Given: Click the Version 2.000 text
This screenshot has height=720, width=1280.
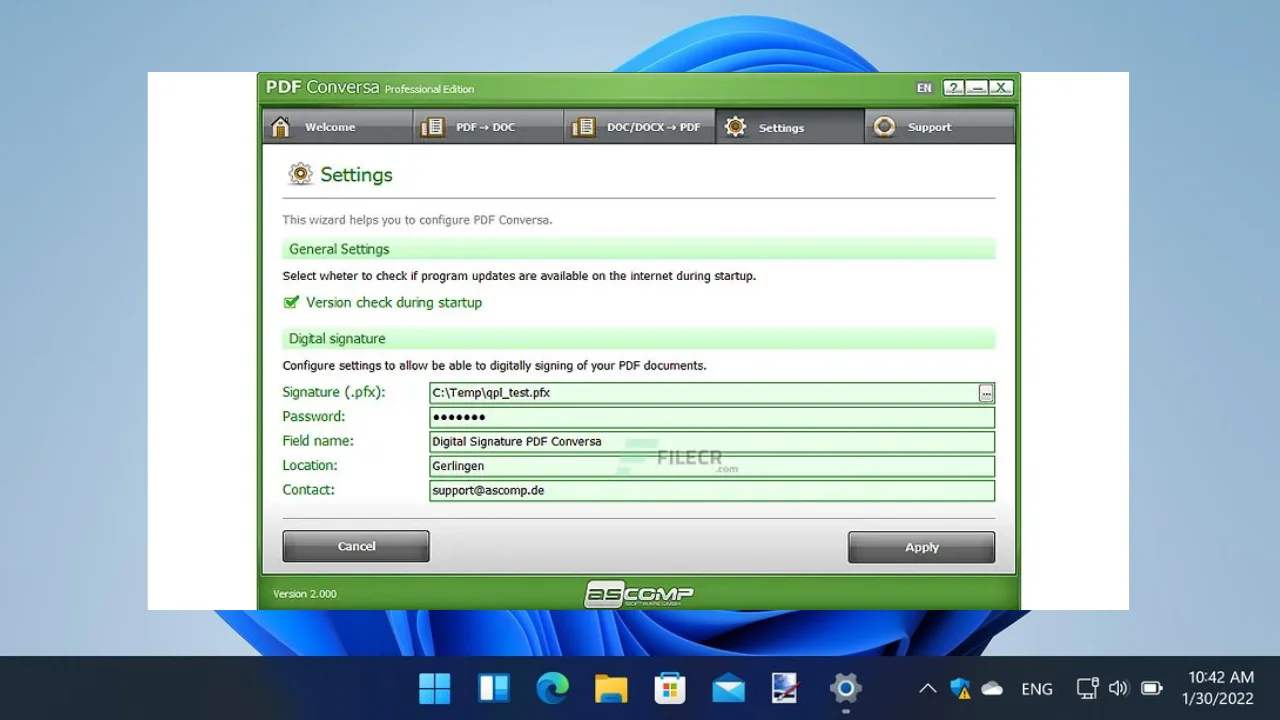Looking at the screenshot, I should pyautogui.click(x=305, y=594).
